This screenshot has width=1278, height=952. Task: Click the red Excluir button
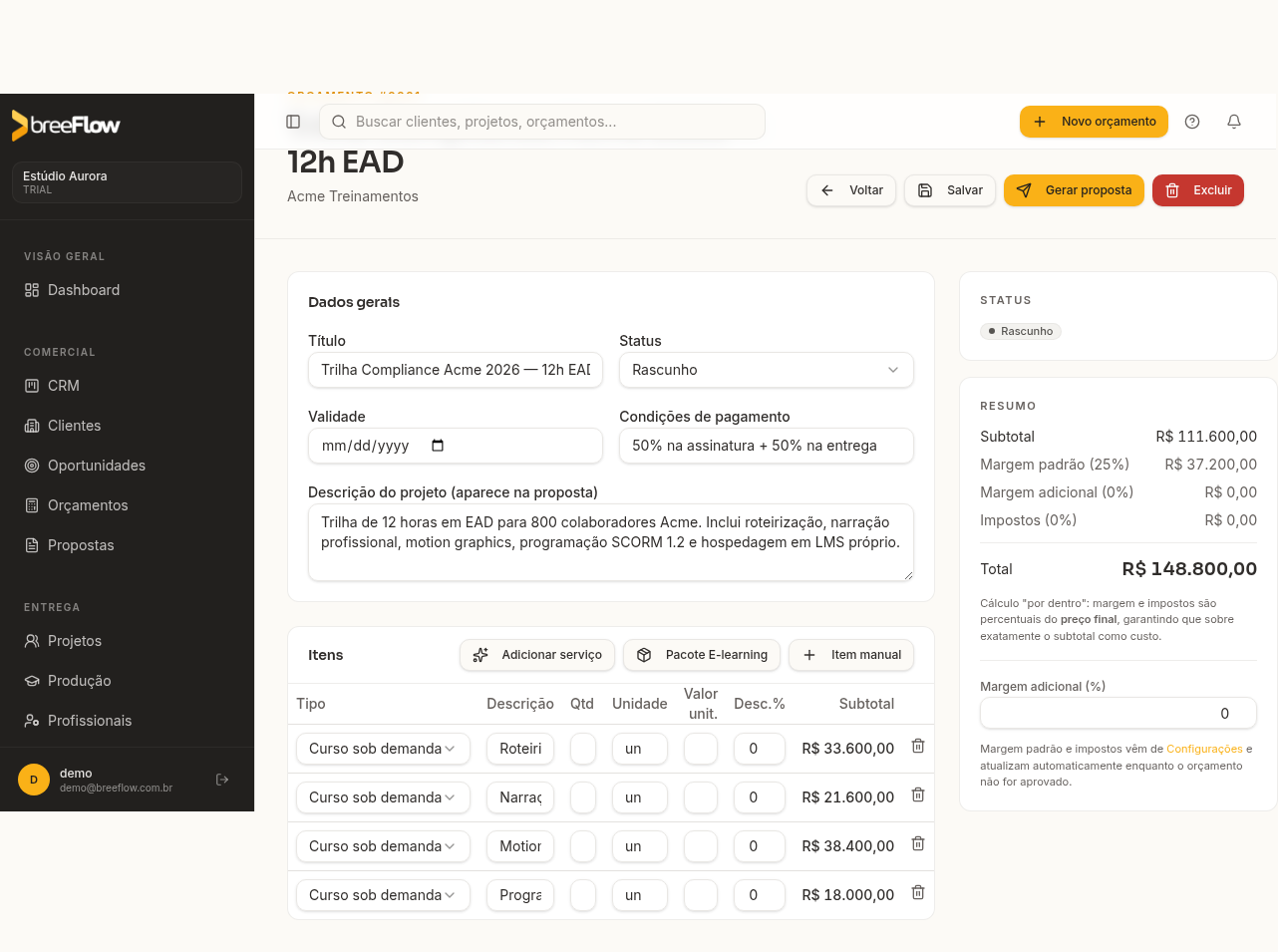click(x=1198, y=190)
